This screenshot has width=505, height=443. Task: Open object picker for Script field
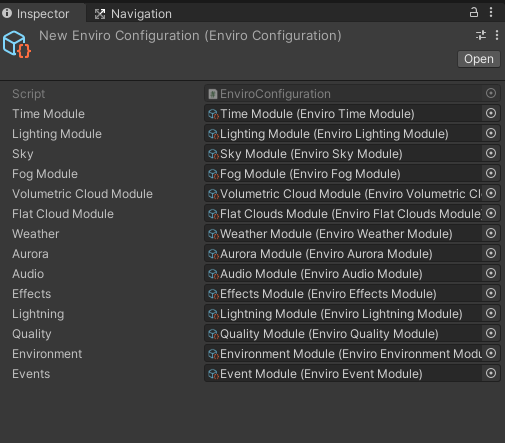(491, 93)
